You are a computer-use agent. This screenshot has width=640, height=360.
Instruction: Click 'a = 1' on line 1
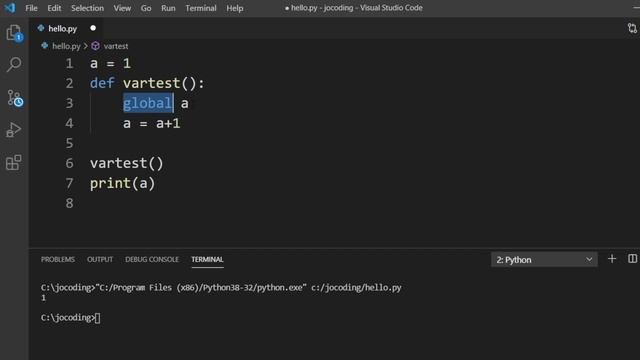click(110, 63)
